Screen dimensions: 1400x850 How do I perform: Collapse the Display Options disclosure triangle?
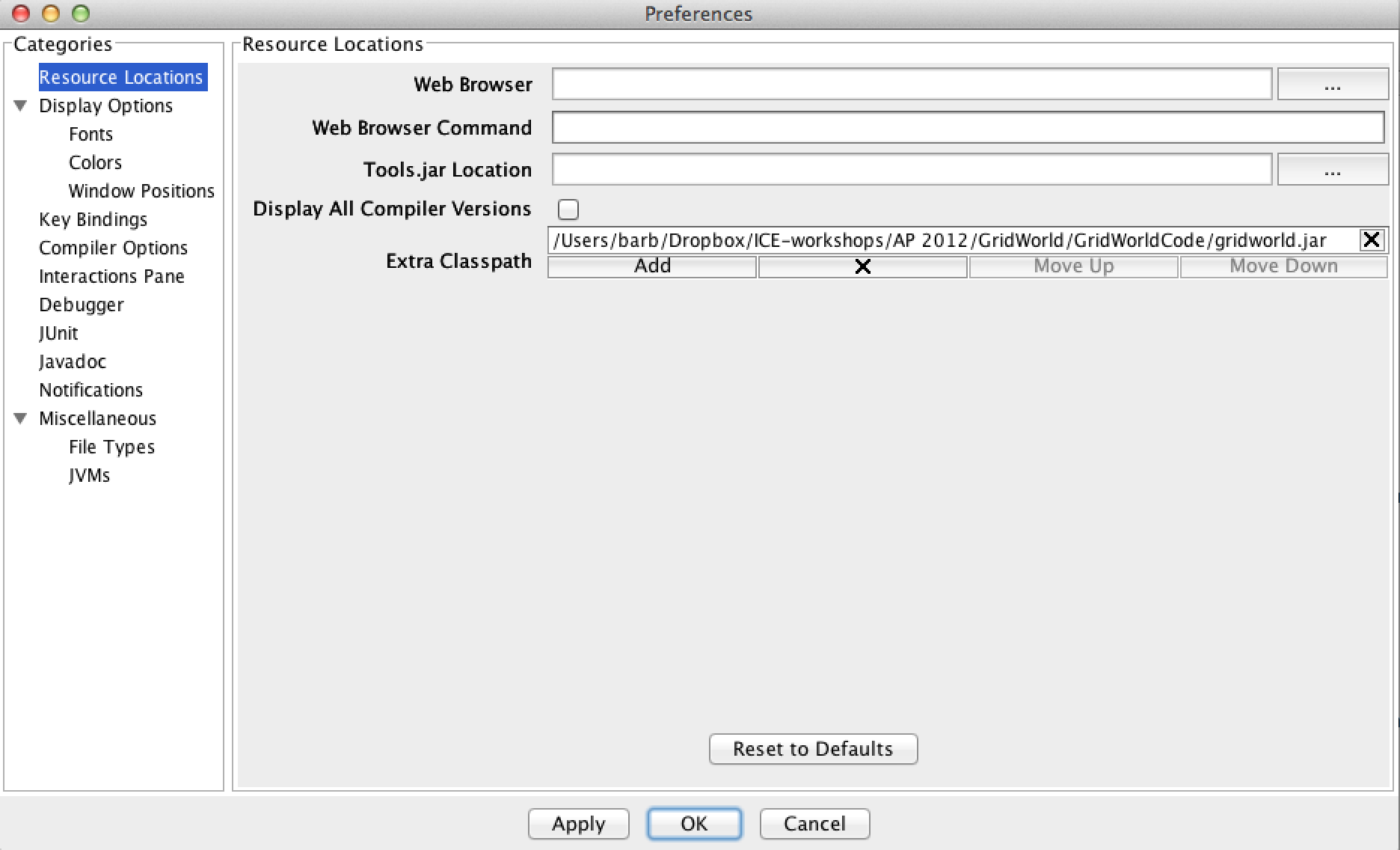(21, 106)
